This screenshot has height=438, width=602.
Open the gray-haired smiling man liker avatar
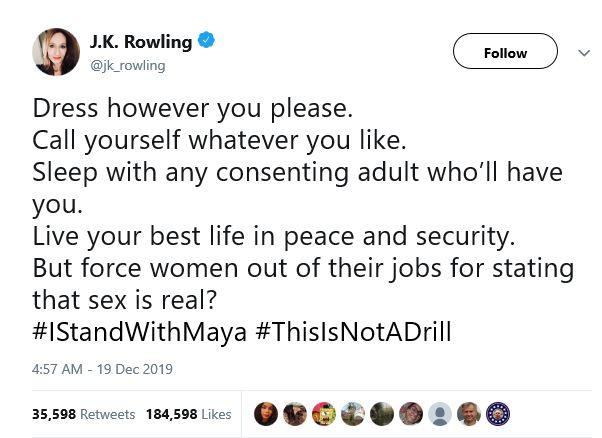[469, 414]
